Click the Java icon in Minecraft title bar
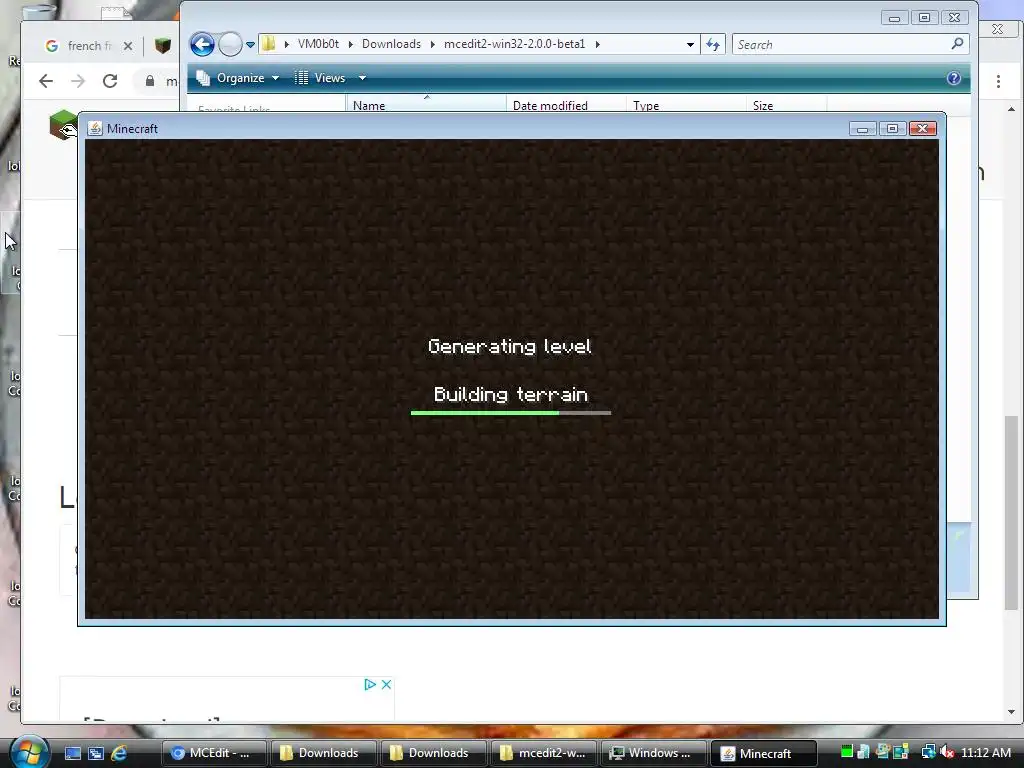This screenshot has height=768, width=1024. [x=95, y=128]
